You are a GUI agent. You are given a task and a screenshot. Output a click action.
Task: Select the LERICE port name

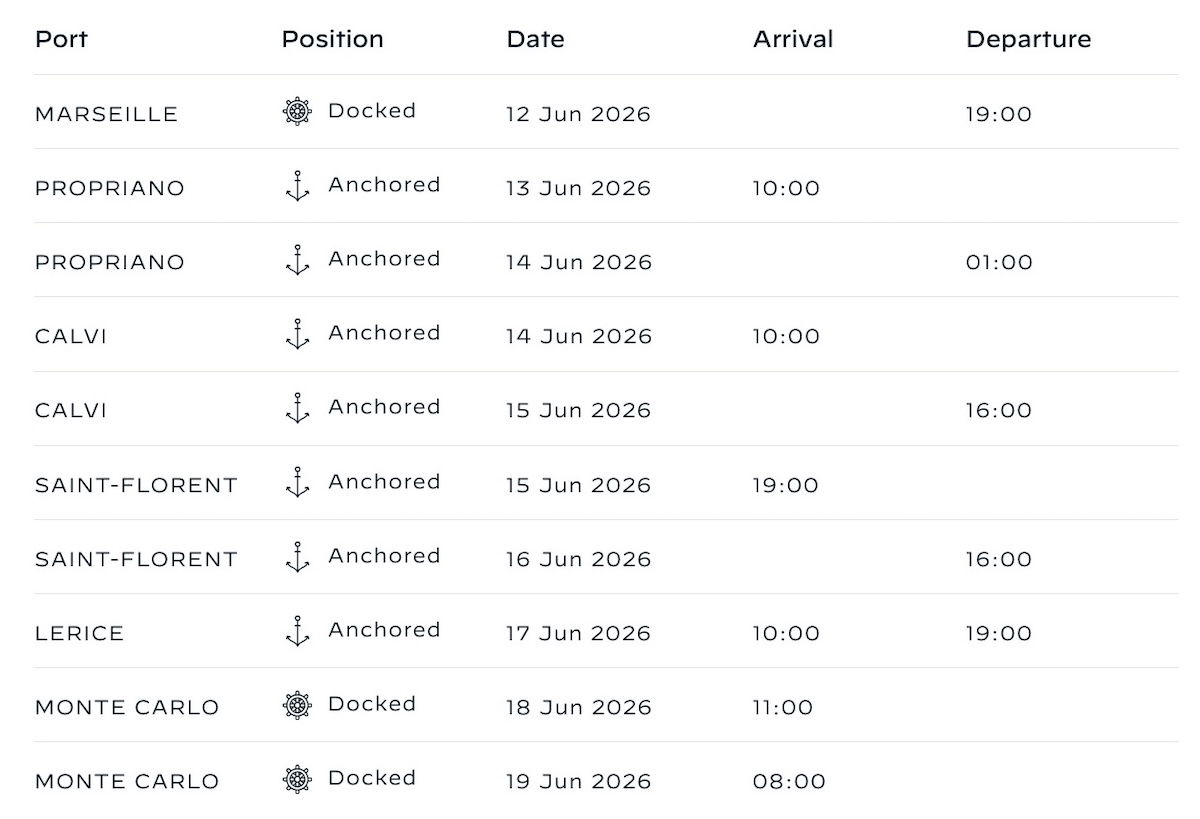pos(80,633)
